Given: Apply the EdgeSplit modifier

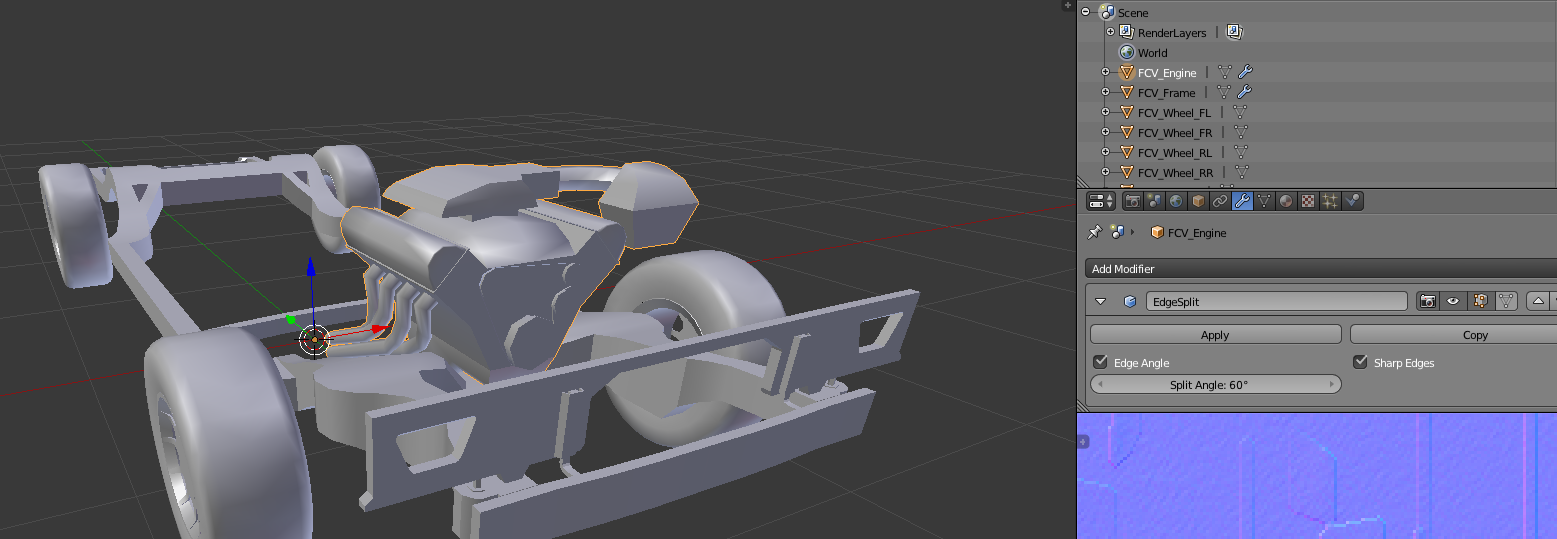Looking at the screenshot, I should pyautogui.click(x=1215, y=335).
